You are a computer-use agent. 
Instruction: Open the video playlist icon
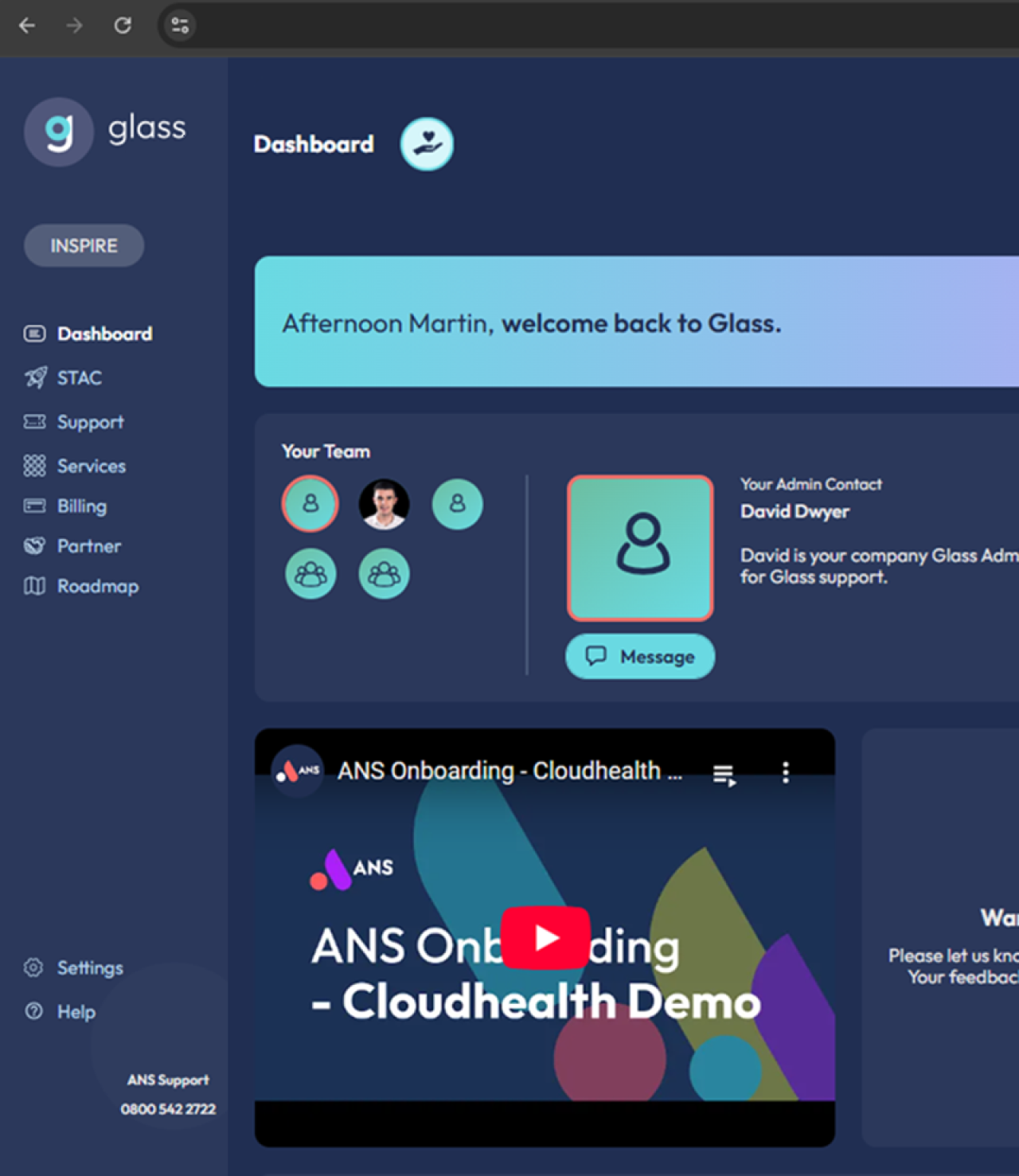pos(724,774)
